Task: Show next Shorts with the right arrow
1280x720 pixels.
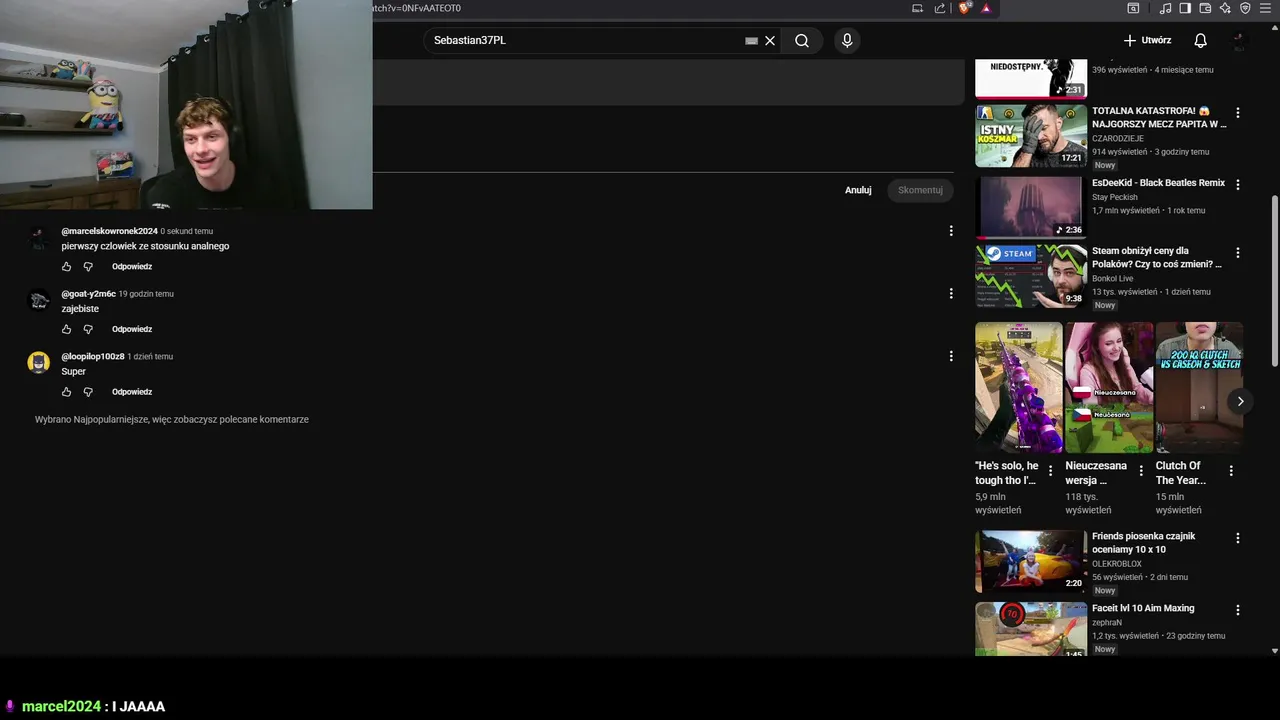Action: [x=1240, y=401]
